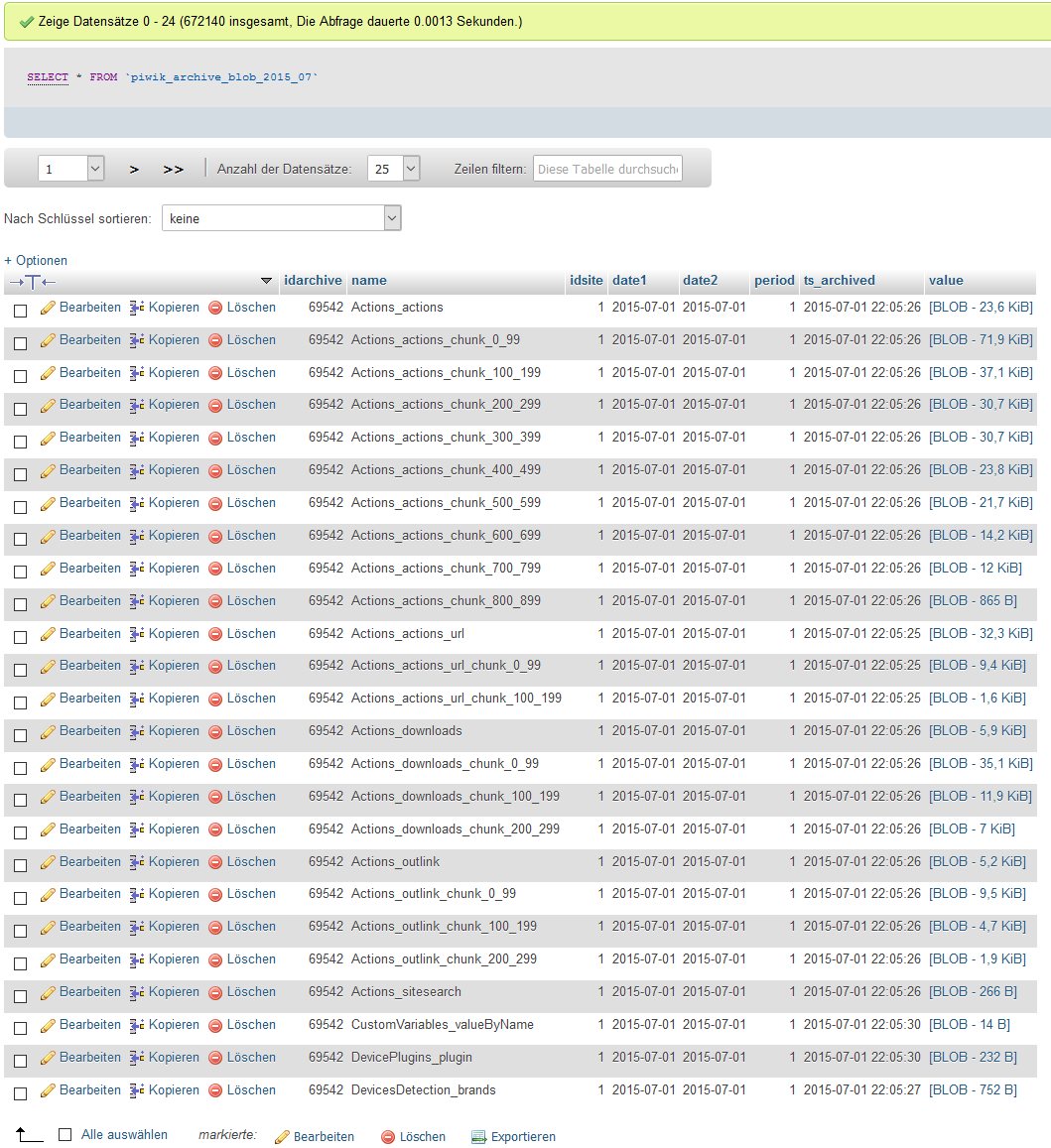This screenshot has width=1051, height=1148.
Task: Go to the next page with '>' button
Action: 134,170
